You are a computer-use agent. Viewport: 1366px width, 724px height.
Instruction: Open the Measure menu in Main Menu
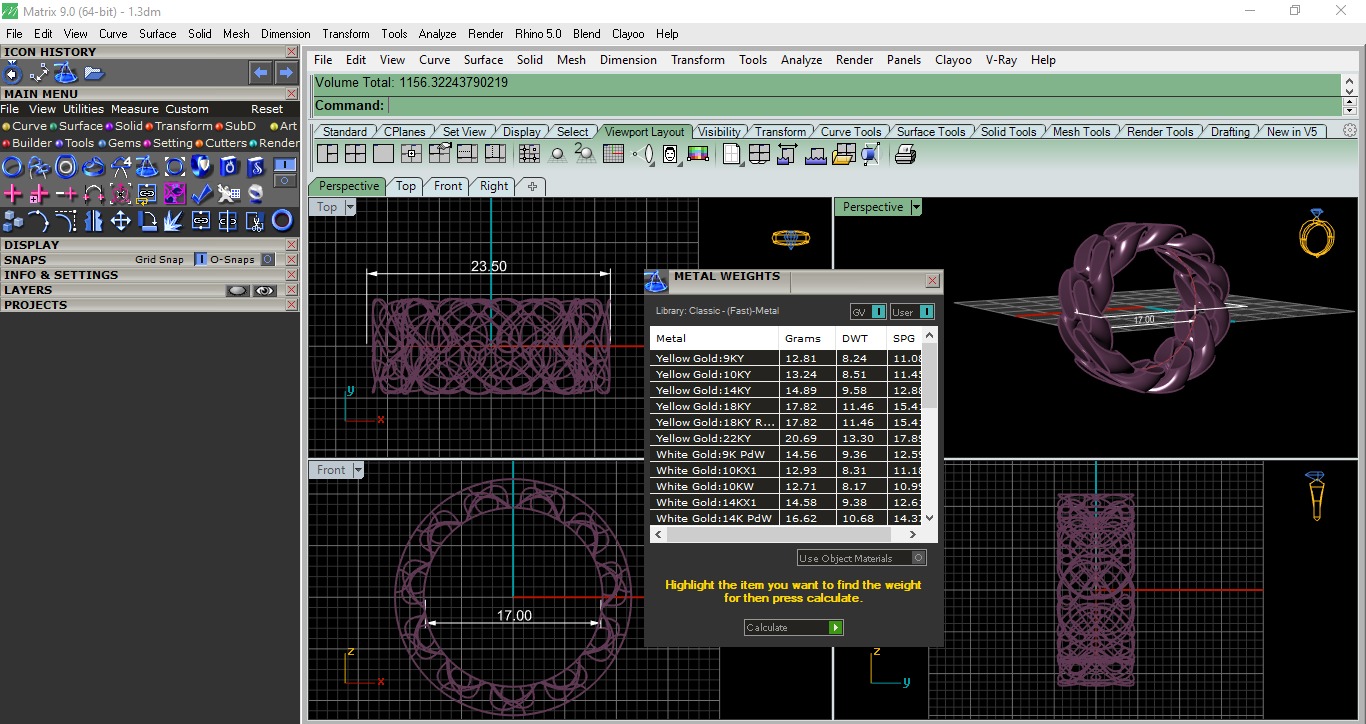tap(135, 109)
